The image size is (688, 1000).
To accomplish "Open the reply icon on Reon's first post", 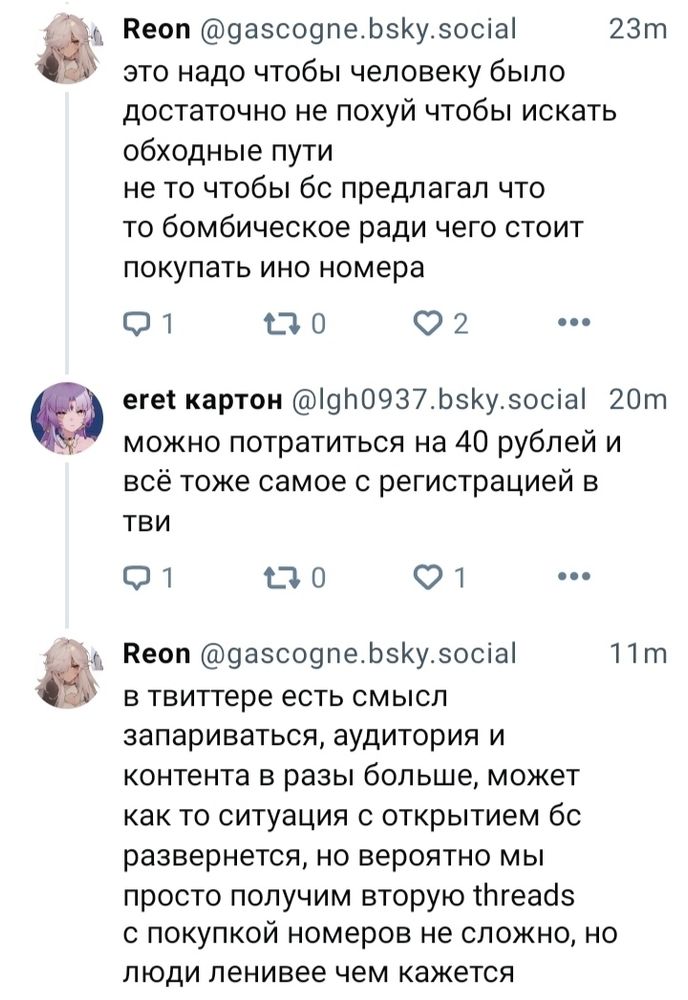I will [x=138, y=322].
